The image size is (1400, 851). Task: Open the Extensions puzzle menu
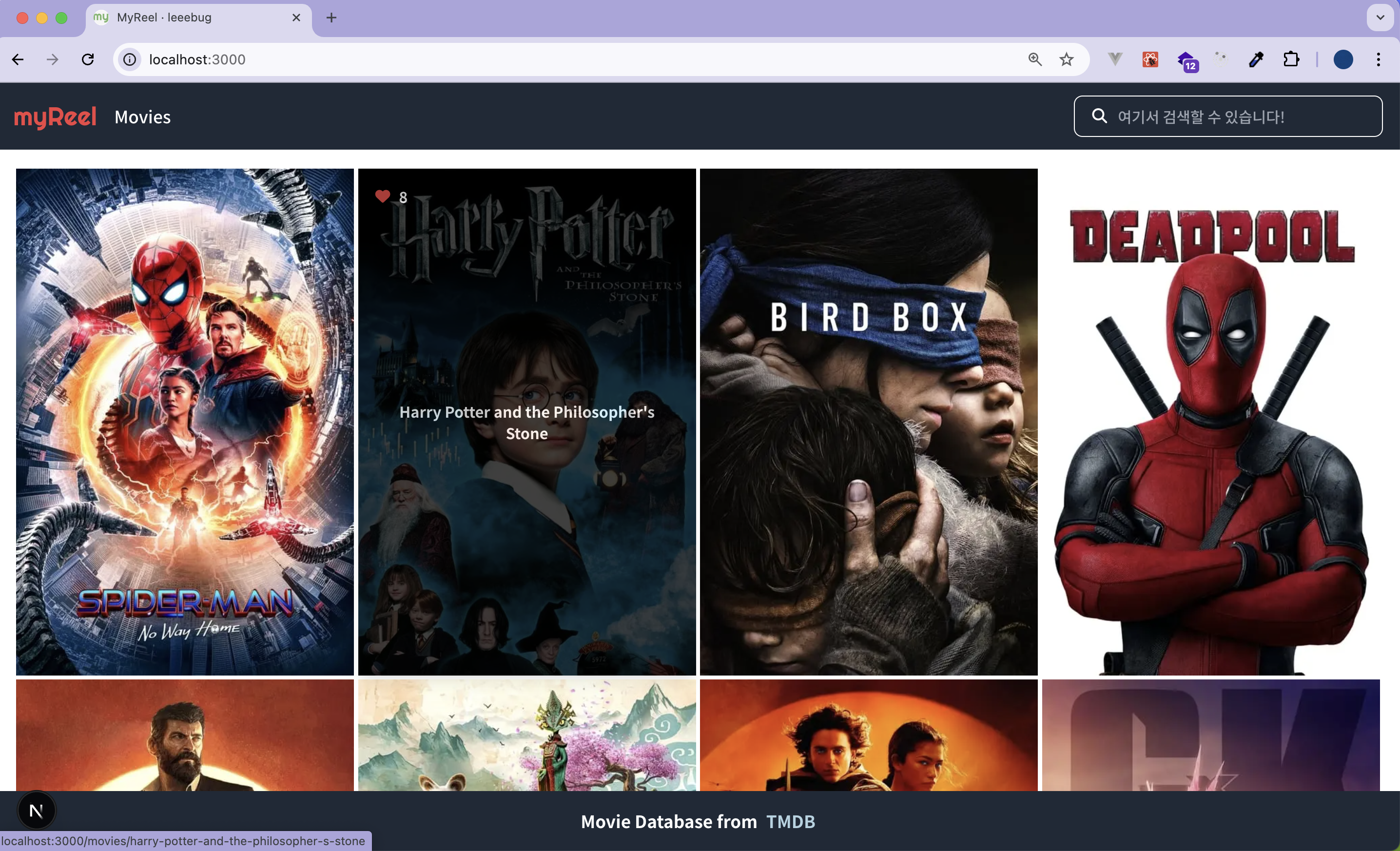[1291, 59]
